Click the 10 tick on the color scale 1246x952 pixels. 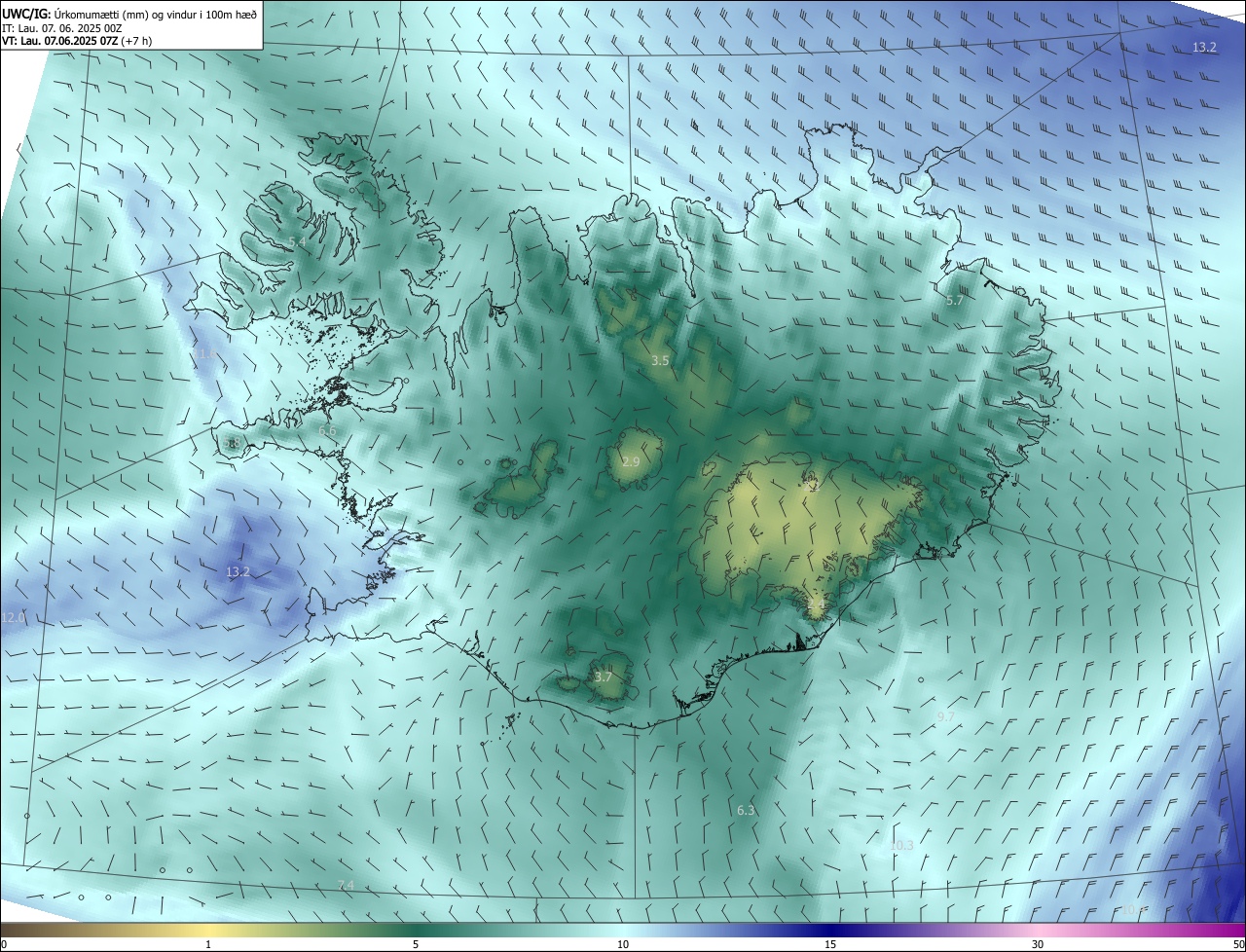[x=623, y=944]
